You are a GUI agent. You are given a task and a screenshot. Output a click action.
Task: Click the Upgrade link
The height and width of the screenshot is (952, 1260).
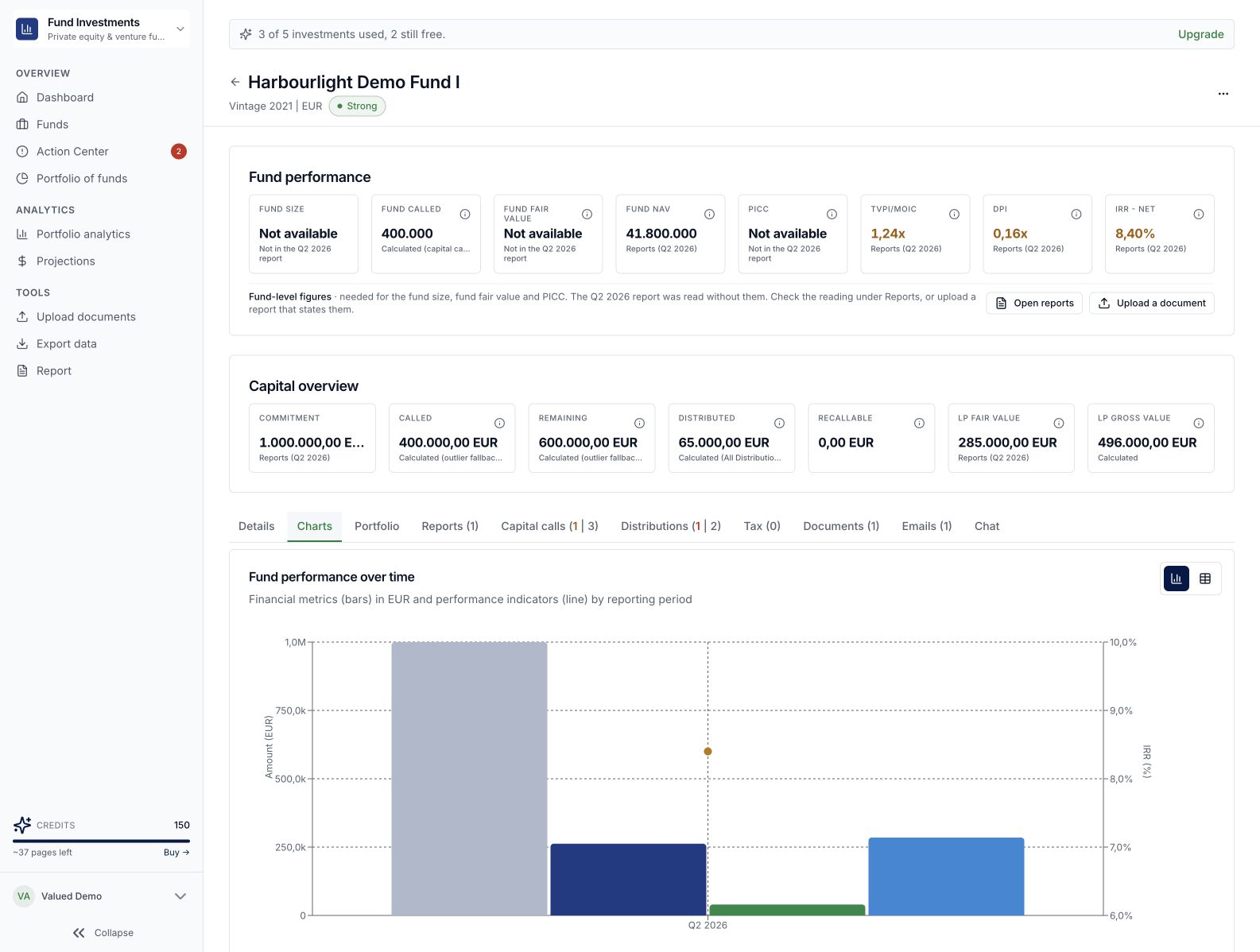click(1200, 34)
